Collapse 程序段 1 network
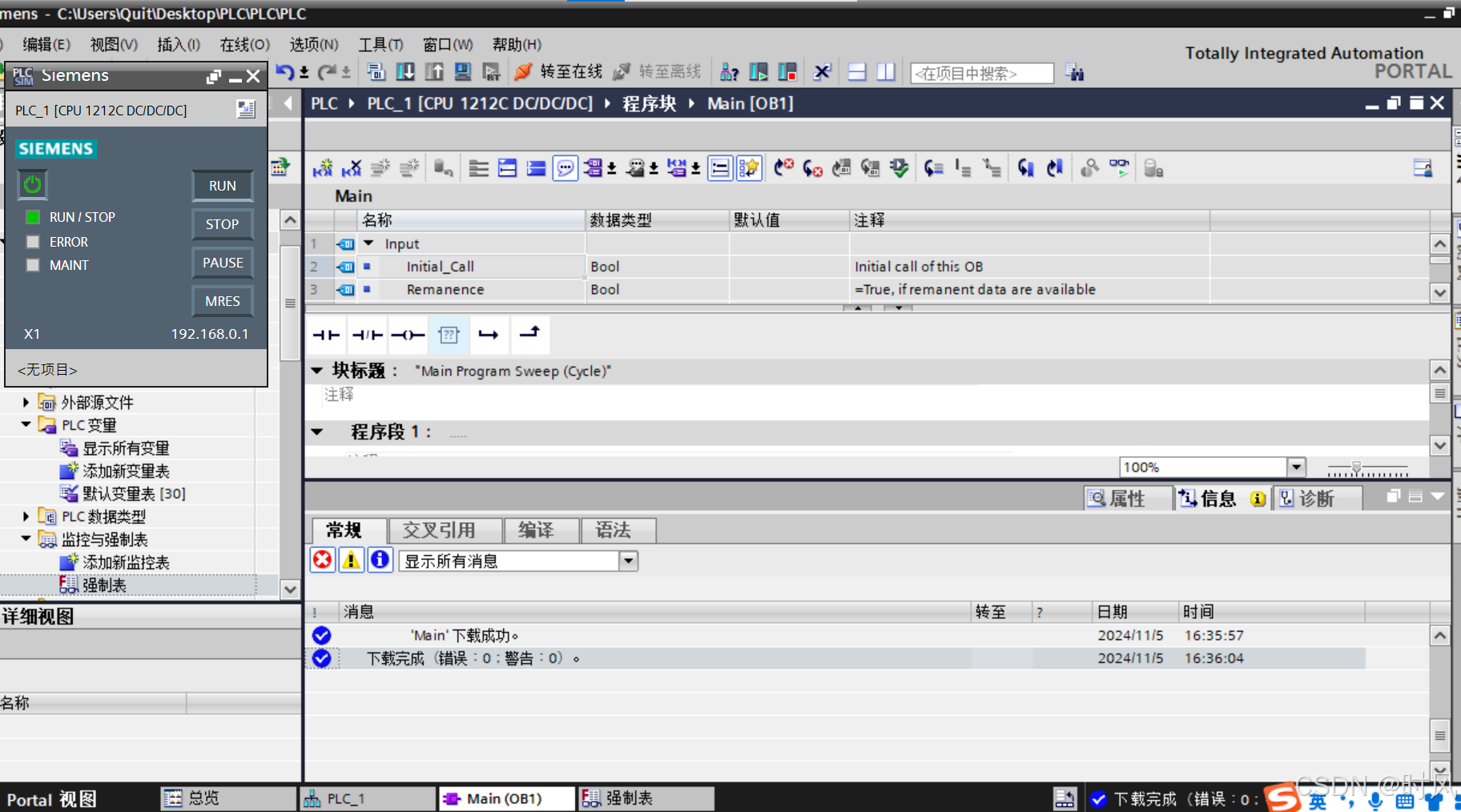The image size is (1461, 812). click(x=317, y=432)
